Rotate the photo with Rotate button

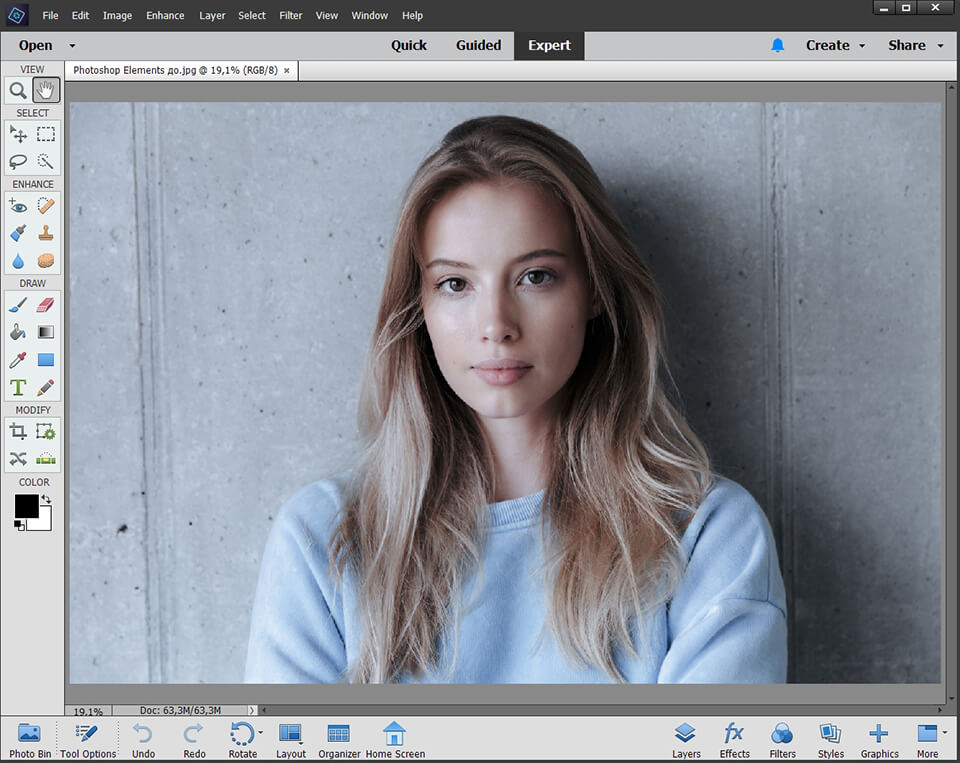[x=242, y=740]
